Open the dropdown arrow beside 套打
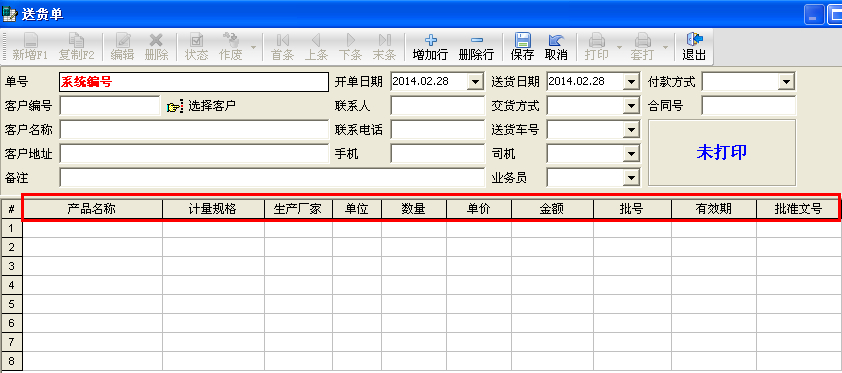 (665, 47)
